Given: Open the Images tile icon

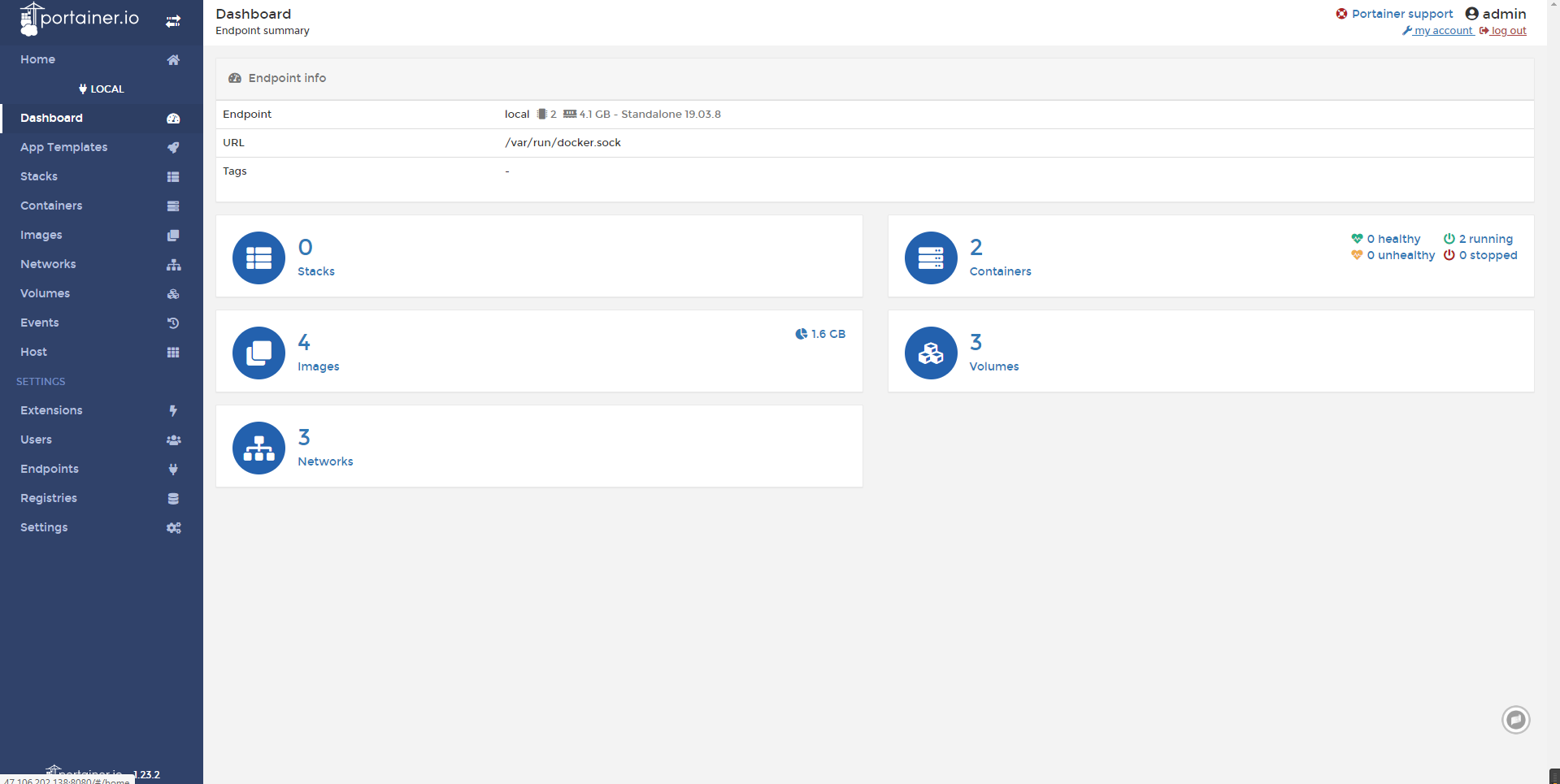Looking at the screenshot, I should [259, 353].
